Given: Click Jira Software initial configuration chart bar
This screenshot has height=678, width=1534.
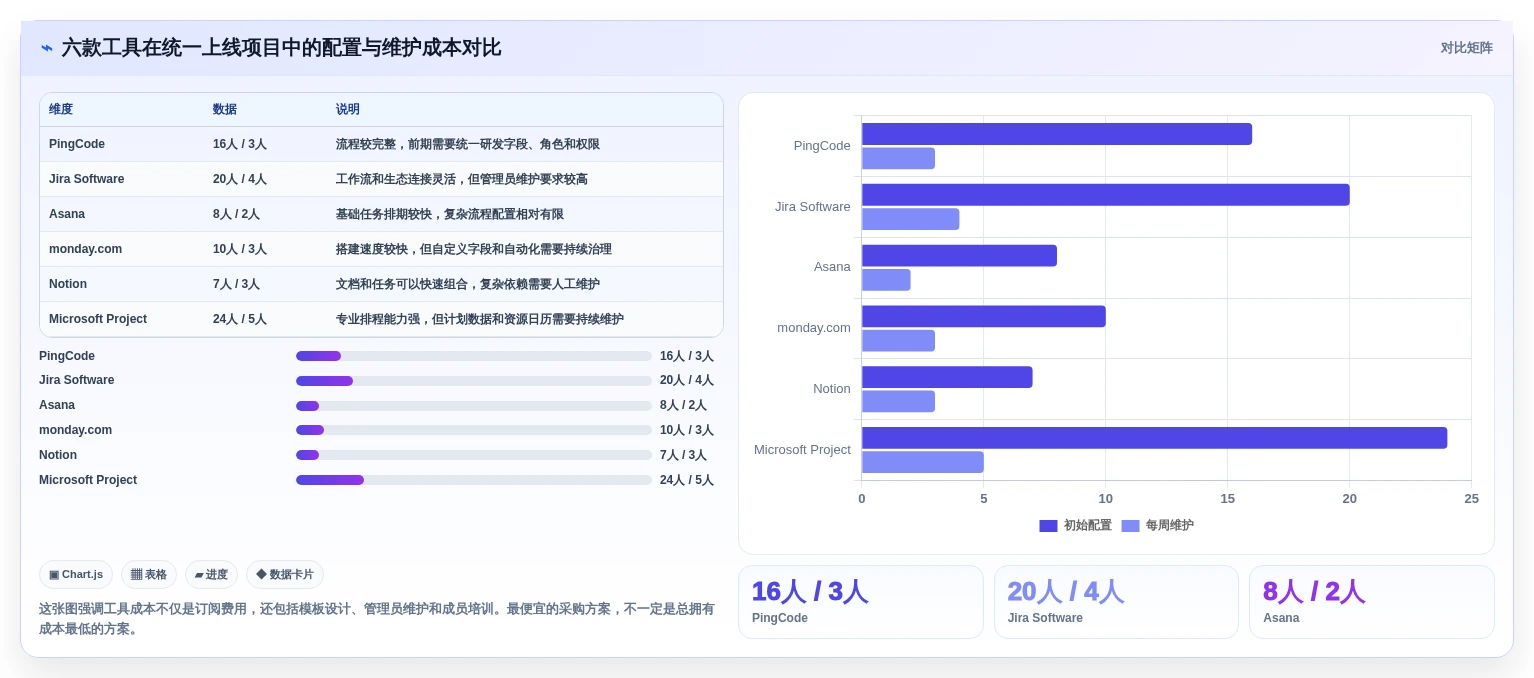Looking at the screenshot, I should (1106, 195).
